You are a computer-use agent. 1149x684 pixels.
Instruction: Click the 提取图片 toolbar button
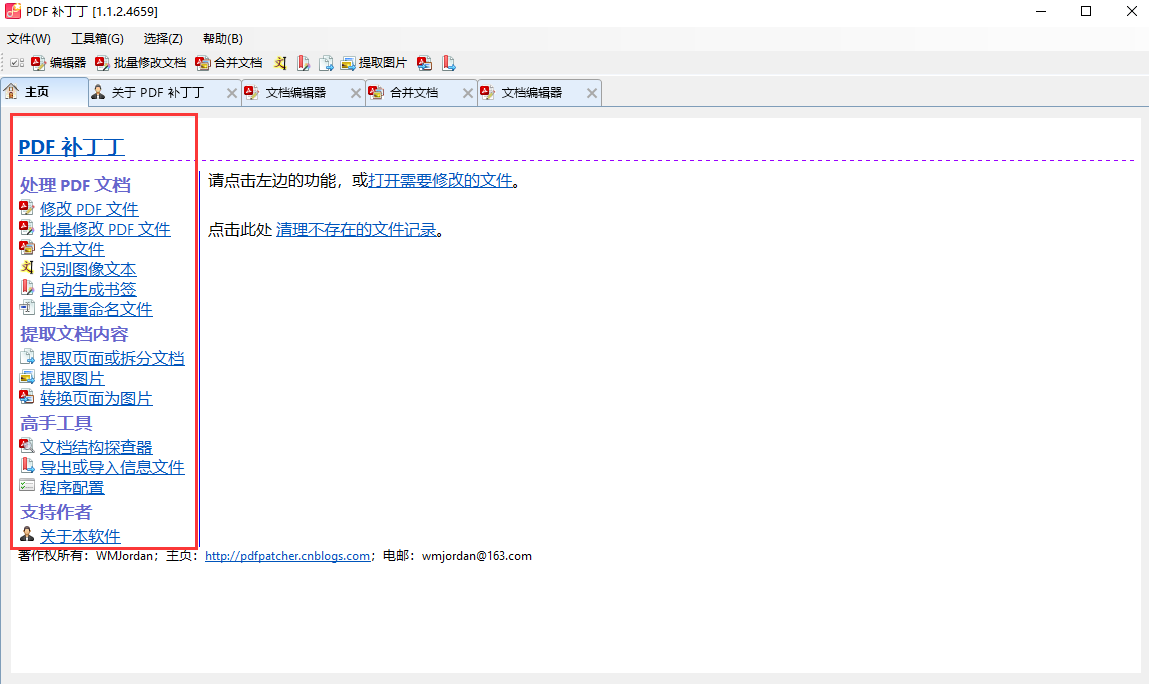(x=374, y=63)
